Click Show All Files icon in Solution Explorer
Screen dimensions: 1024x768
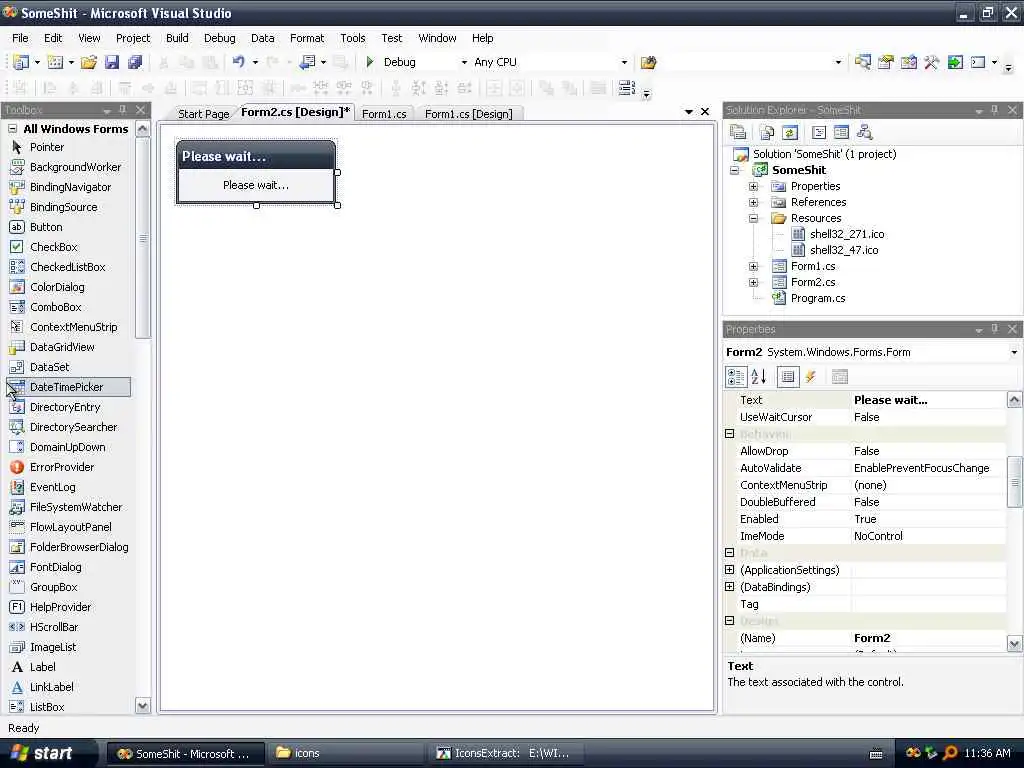coord(767,133)
